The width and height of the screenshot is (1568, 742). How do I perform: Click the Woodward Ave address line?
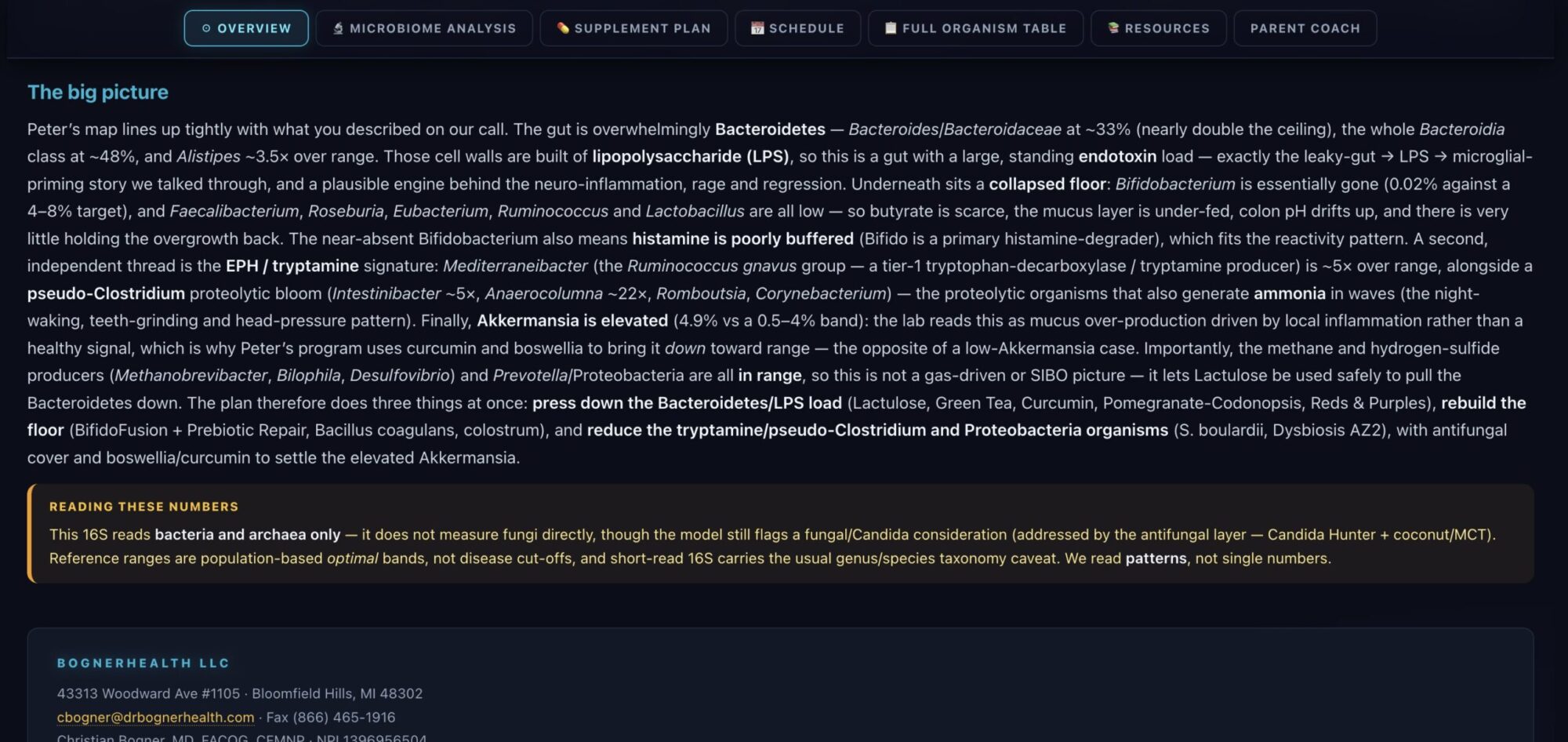[240, 693]
